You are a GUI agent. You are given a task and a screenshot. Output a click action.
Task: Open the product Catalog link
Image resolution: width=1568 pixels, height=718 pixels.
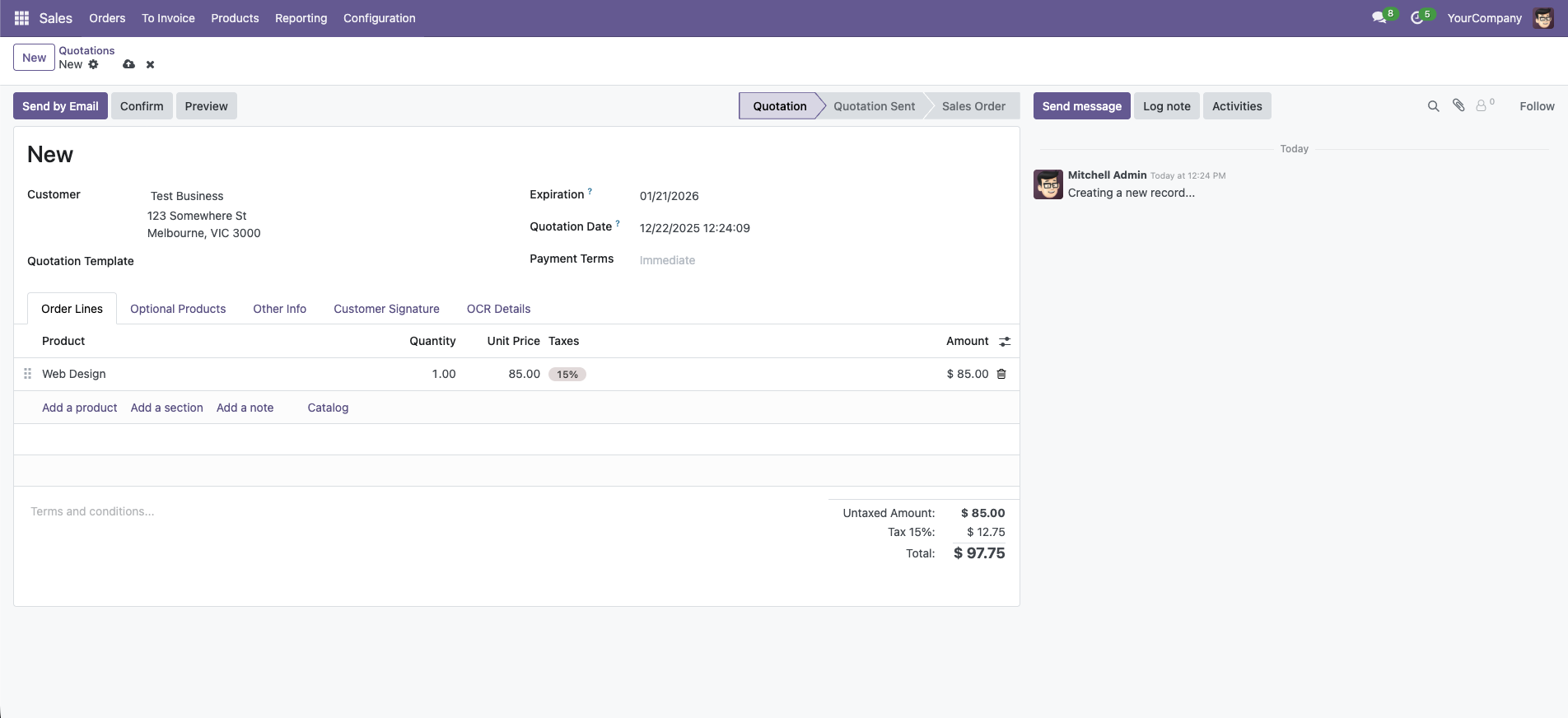[328, 408]
